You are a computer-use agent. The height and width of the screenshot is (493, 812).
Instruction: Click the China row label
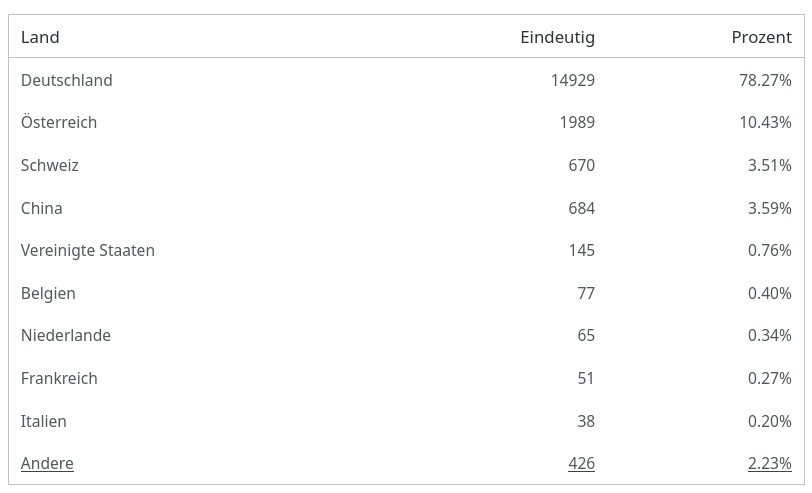(42, 208)
